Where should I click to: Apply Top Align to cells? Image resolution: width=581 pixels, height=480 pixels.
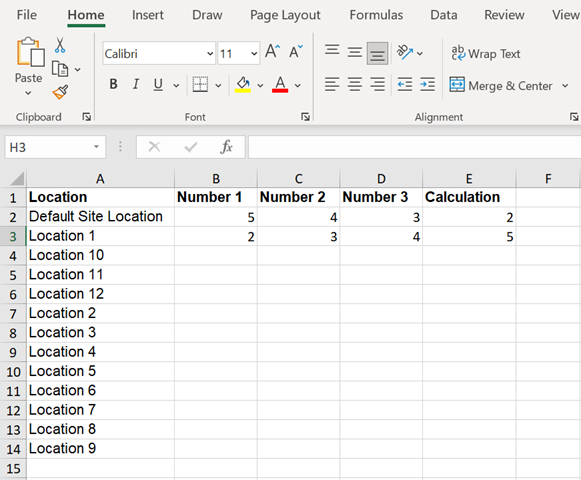click(x=332, y=50)
